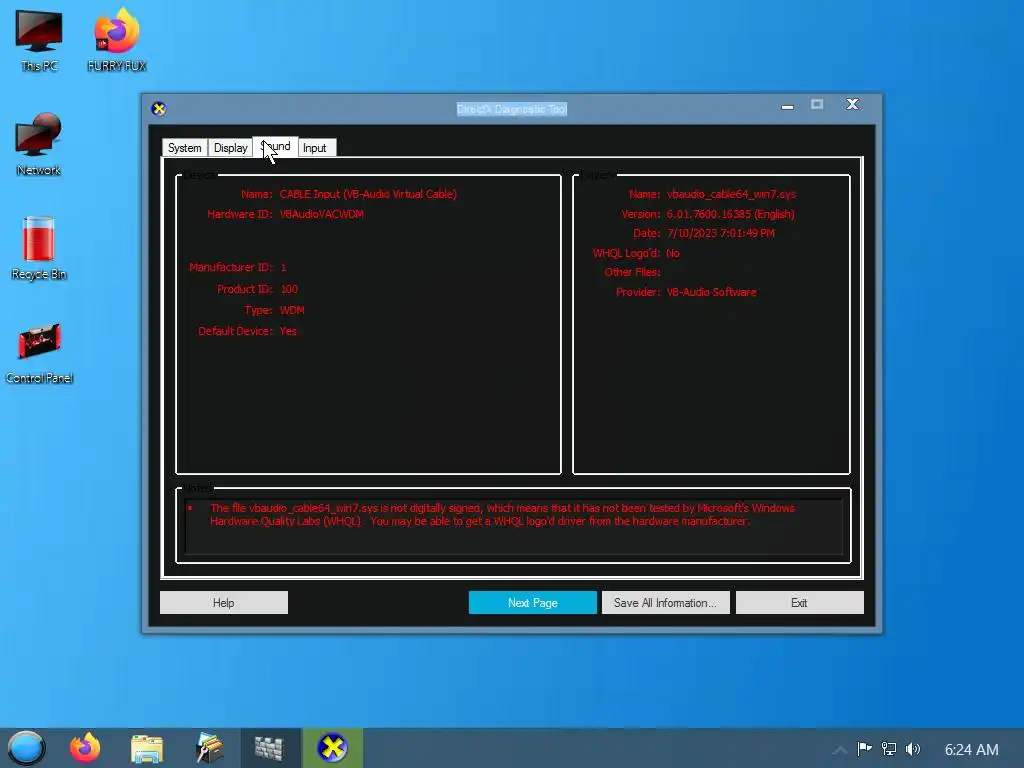Click driver name vbaudio_cable64_win7.sys
The width and height of the screenshot is (1024, 768).
click(x=731, y=194)
